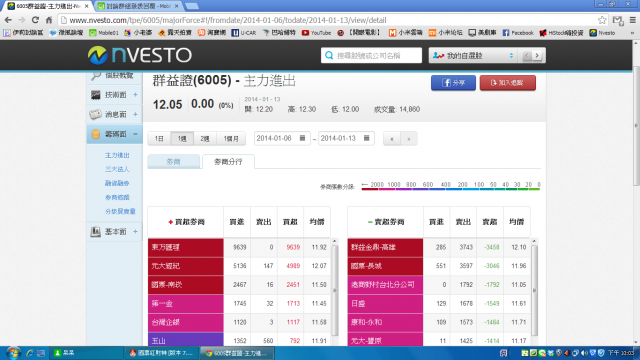Click the show desktop icon in quick launch
This screenshot has height=360, width=640.
coord(41,353)
